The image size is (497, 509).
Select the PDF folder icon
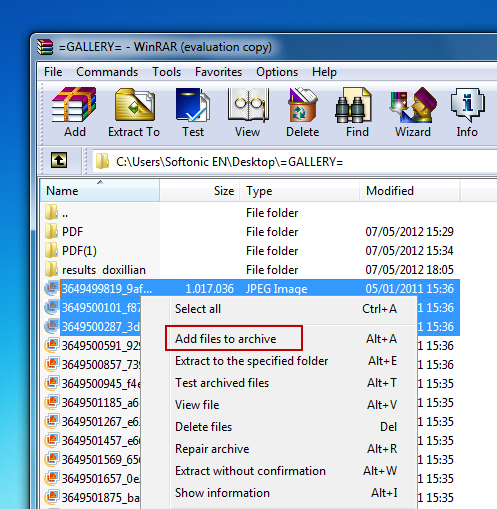[x=51, y=231]
